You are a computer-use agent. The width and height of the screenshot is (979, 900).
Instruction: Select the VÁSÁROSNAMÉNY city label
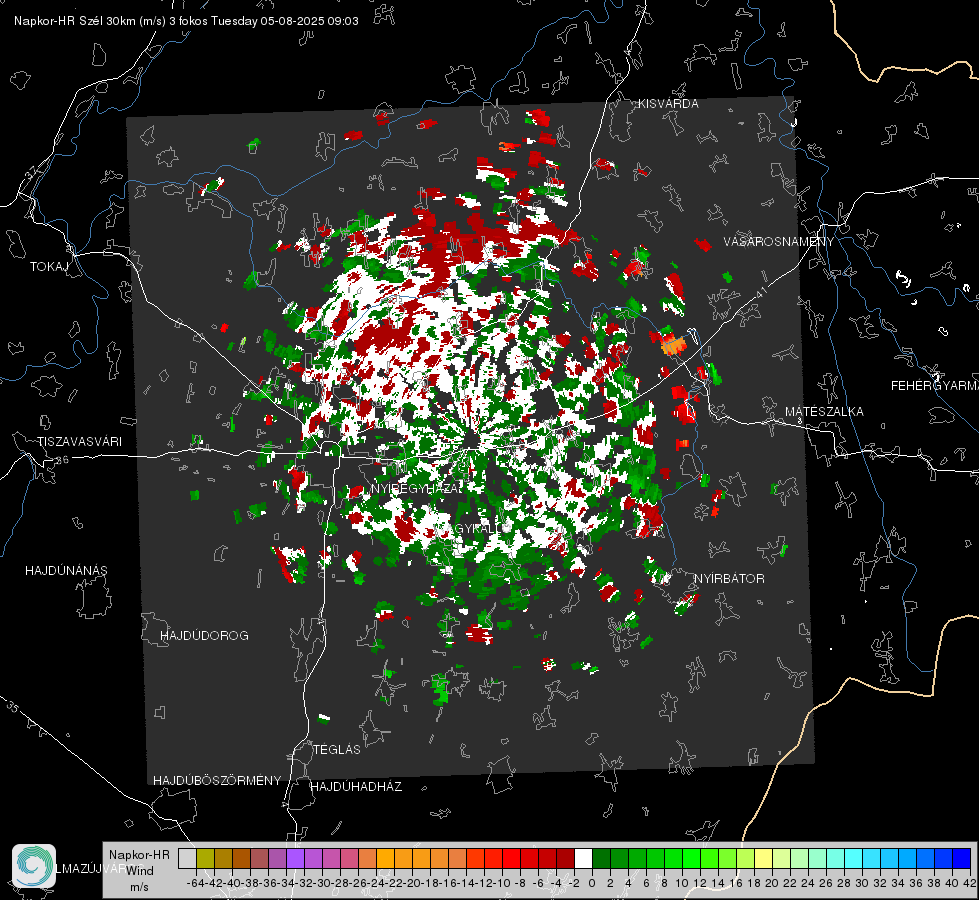coord(779,242)
